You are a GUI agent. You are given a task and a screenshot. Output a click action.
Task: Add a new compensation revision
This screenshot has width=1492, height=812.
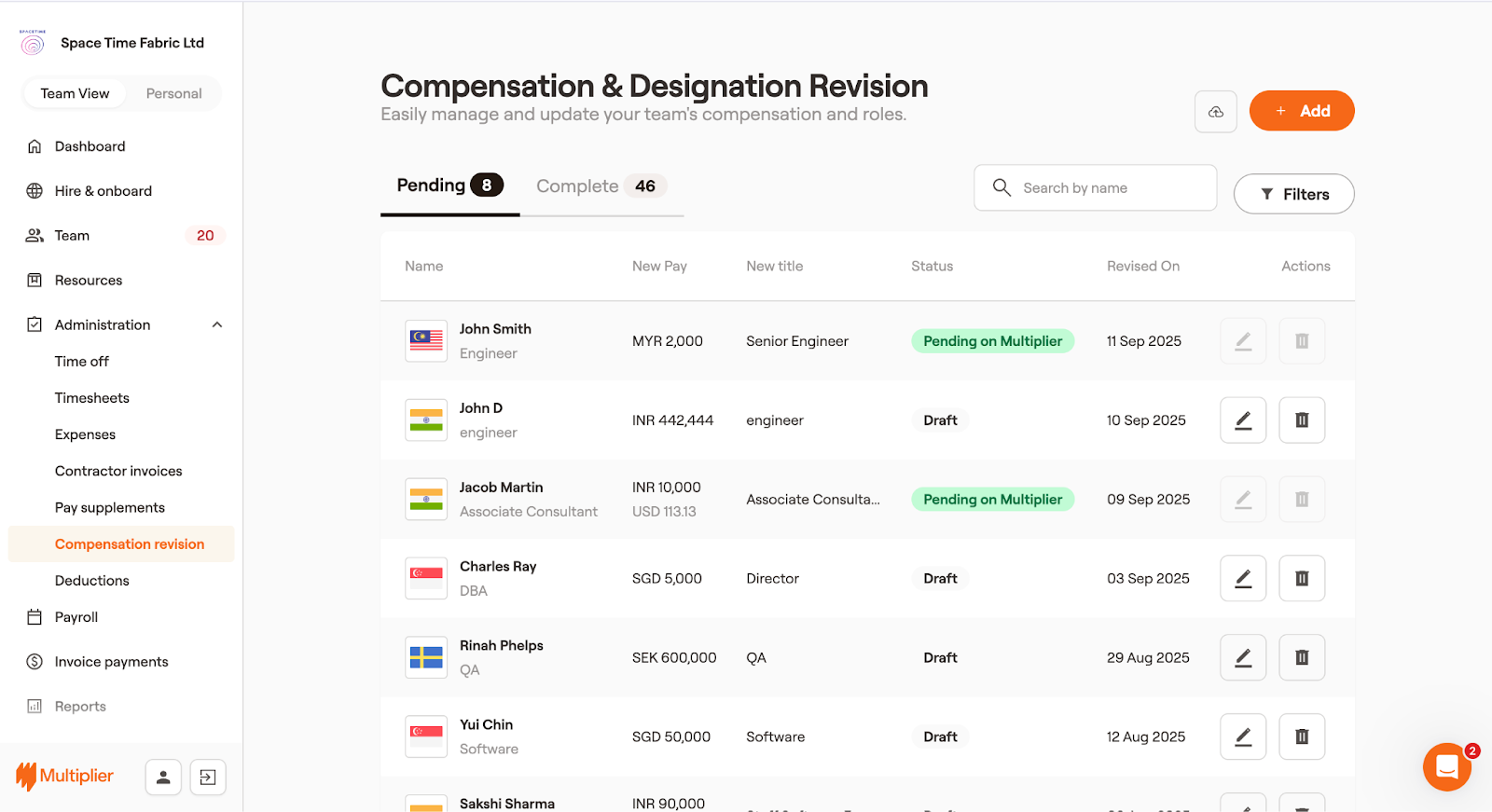(x=1301, y=111)
